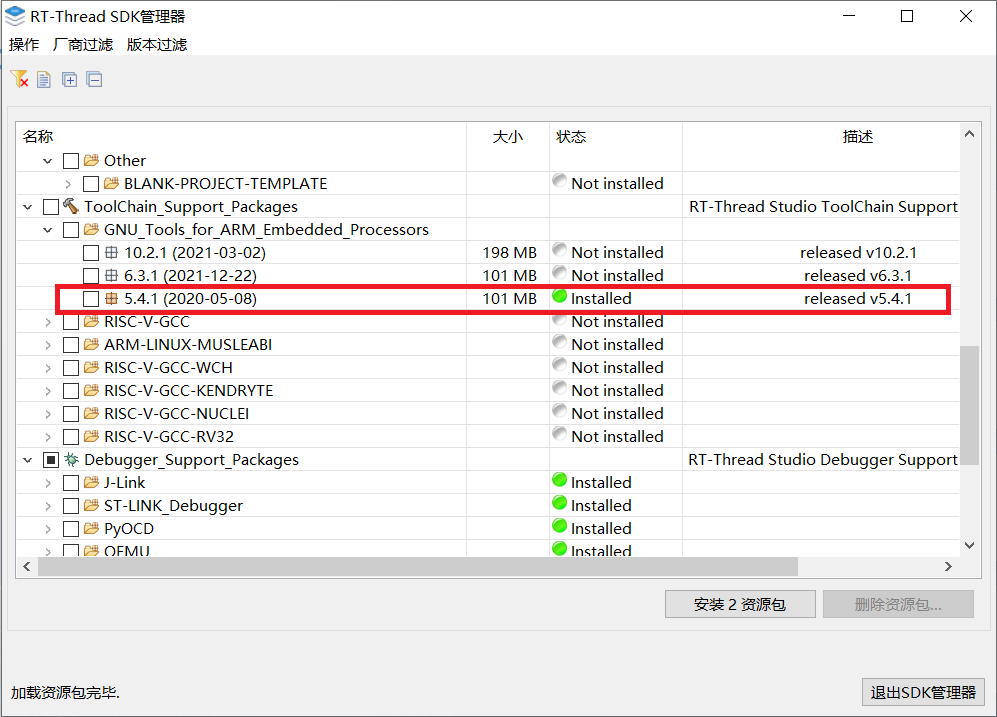Click the folder icon beside ST-LINK_Debugger
Screen dimensions: 997x717
tap(92, 505)
